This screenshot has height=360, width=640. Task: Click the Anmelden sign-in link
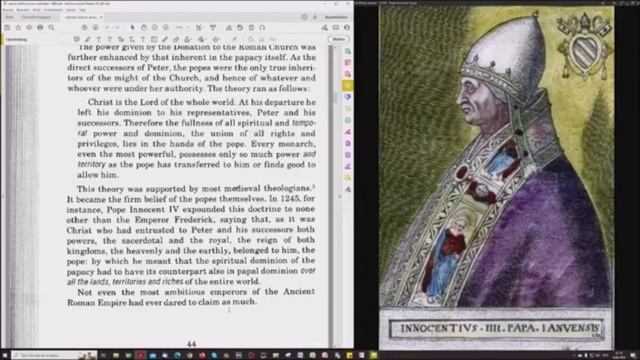(336, 17)
